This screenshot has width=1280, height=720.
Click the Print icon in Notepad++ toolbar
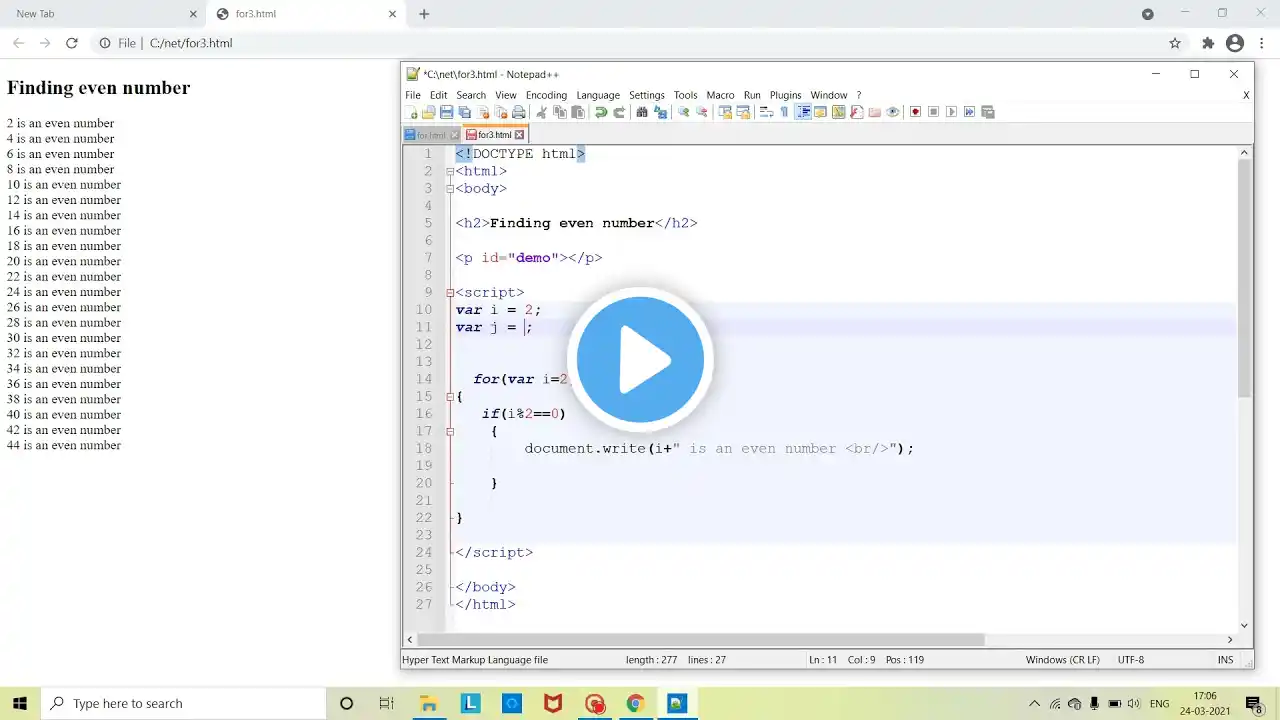pyautogui.click(x=518, y=112)
